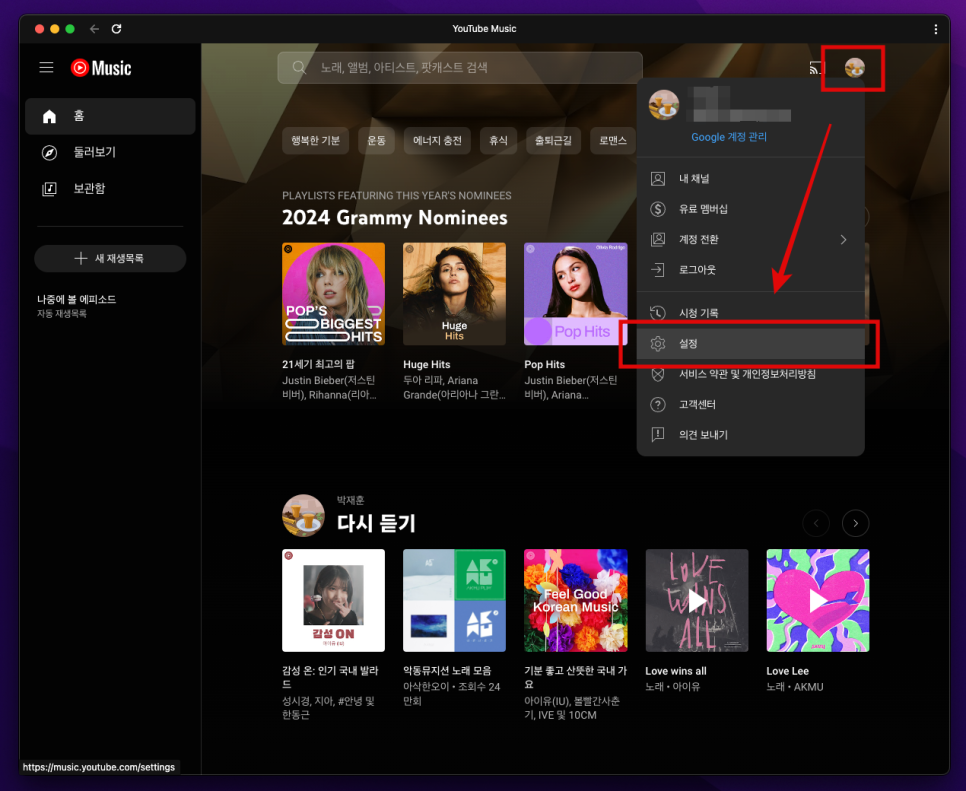This screenshot has height=791, width=966.
Task: Click the song and artist search field
Action: click(x=460, y=67)
